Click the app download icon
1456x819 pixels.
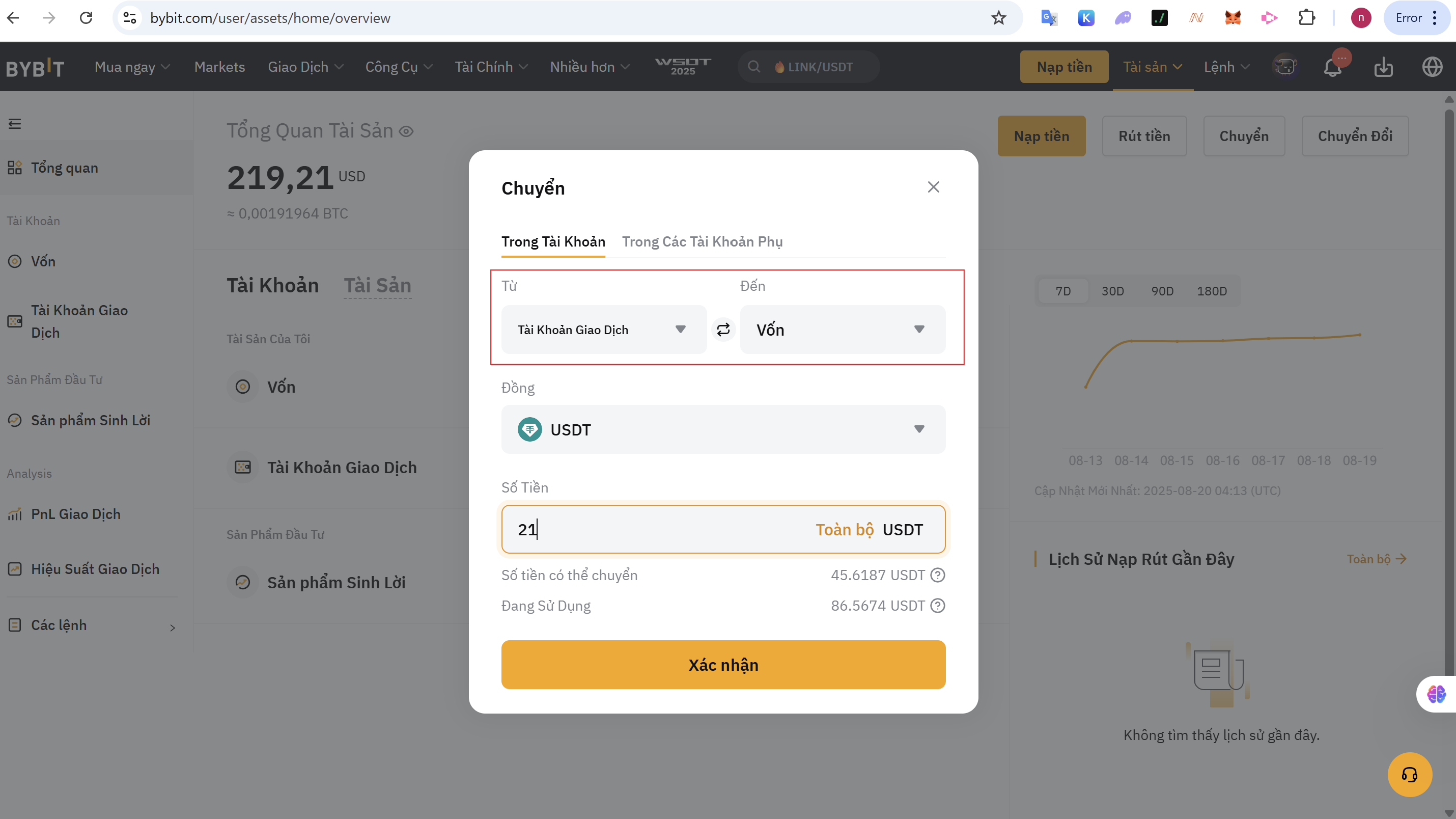click(1383, 67)
